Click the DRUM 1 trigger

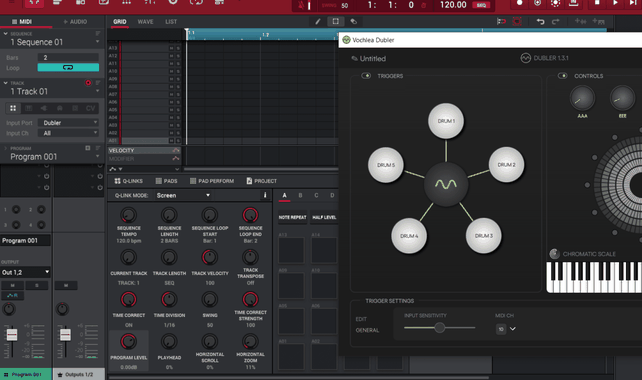pyautogui.click(x=446, y=121)
